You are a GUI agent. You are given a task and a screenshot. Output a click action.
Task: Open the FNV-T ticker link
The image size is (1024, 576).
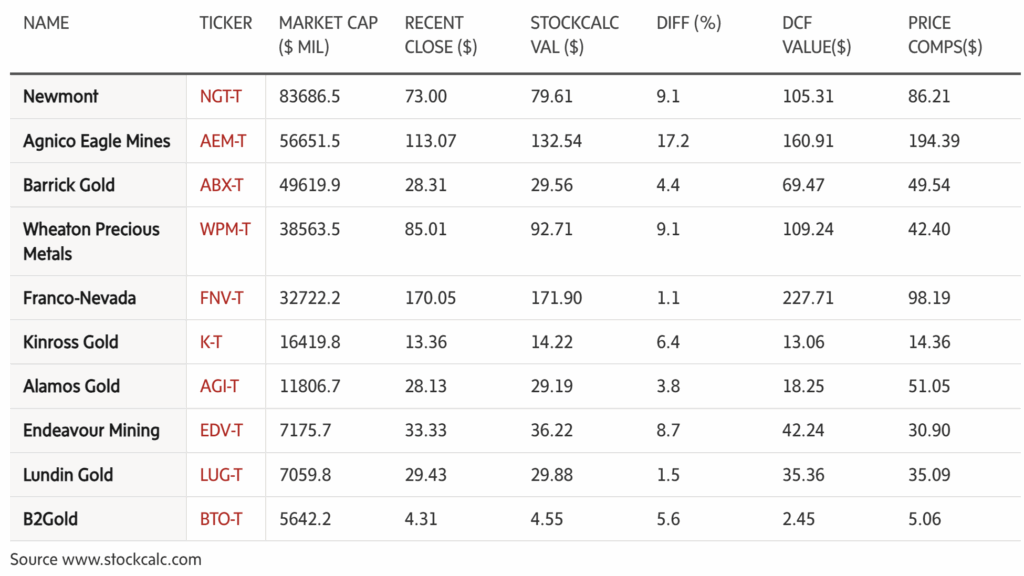click(222, 298)
